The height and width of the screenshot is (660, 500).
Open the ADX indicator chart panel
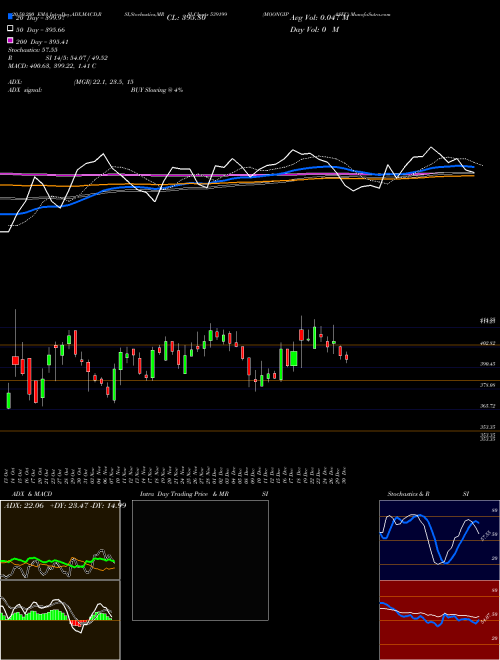60,540
